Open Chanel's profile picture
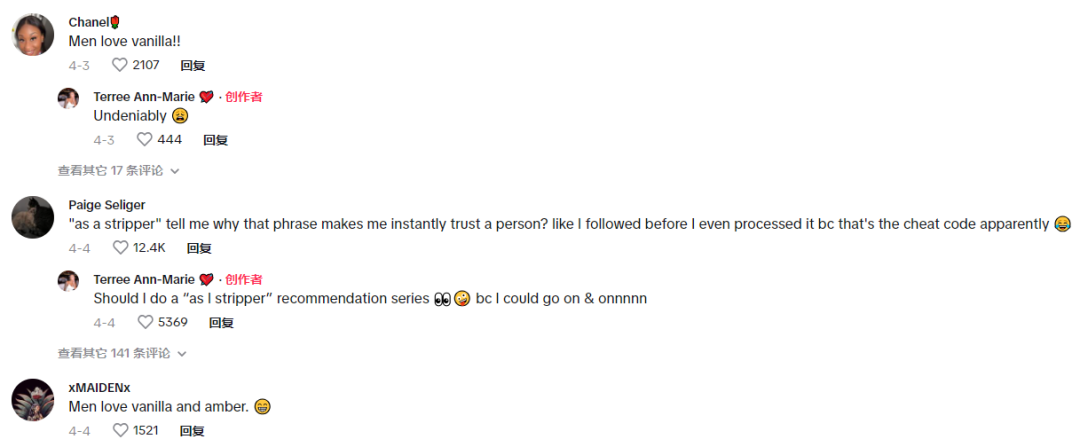The height and width of the screenshot is (447, 1080). click(x=32, y=35)
